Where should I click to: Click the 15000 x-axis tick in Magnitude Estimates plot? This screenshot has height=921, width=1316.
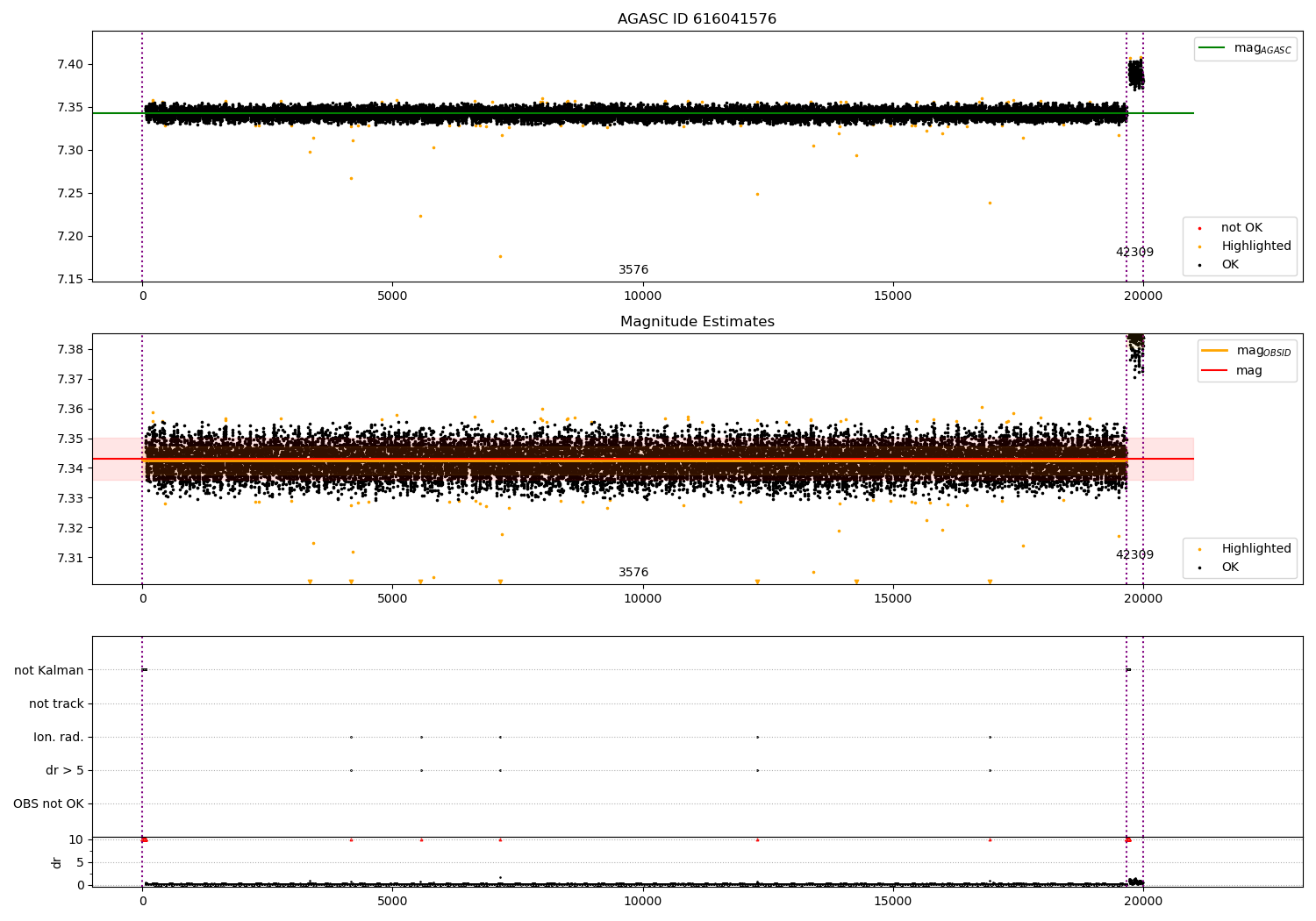893,599
